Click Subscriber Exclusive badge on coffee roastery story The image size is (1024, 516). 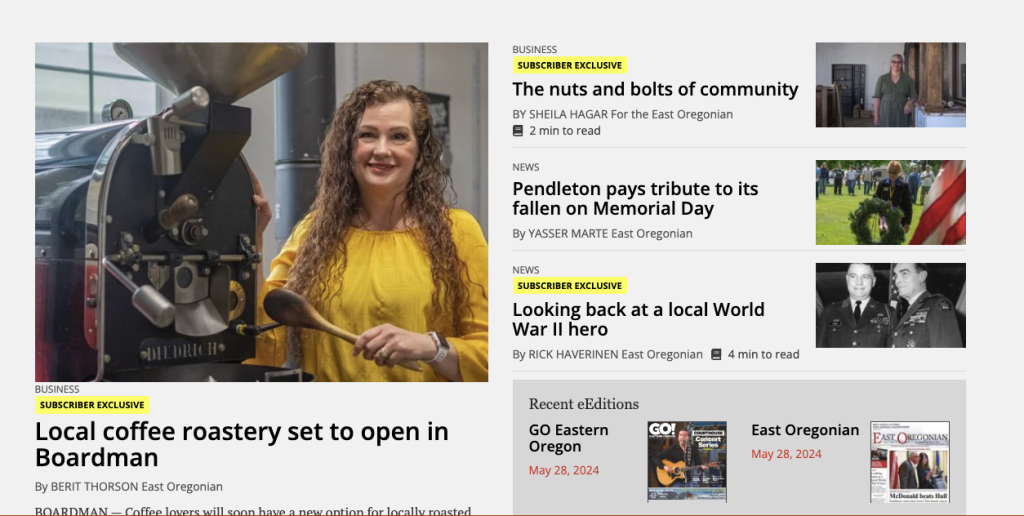pyautogui.click(x=92, y=405)
